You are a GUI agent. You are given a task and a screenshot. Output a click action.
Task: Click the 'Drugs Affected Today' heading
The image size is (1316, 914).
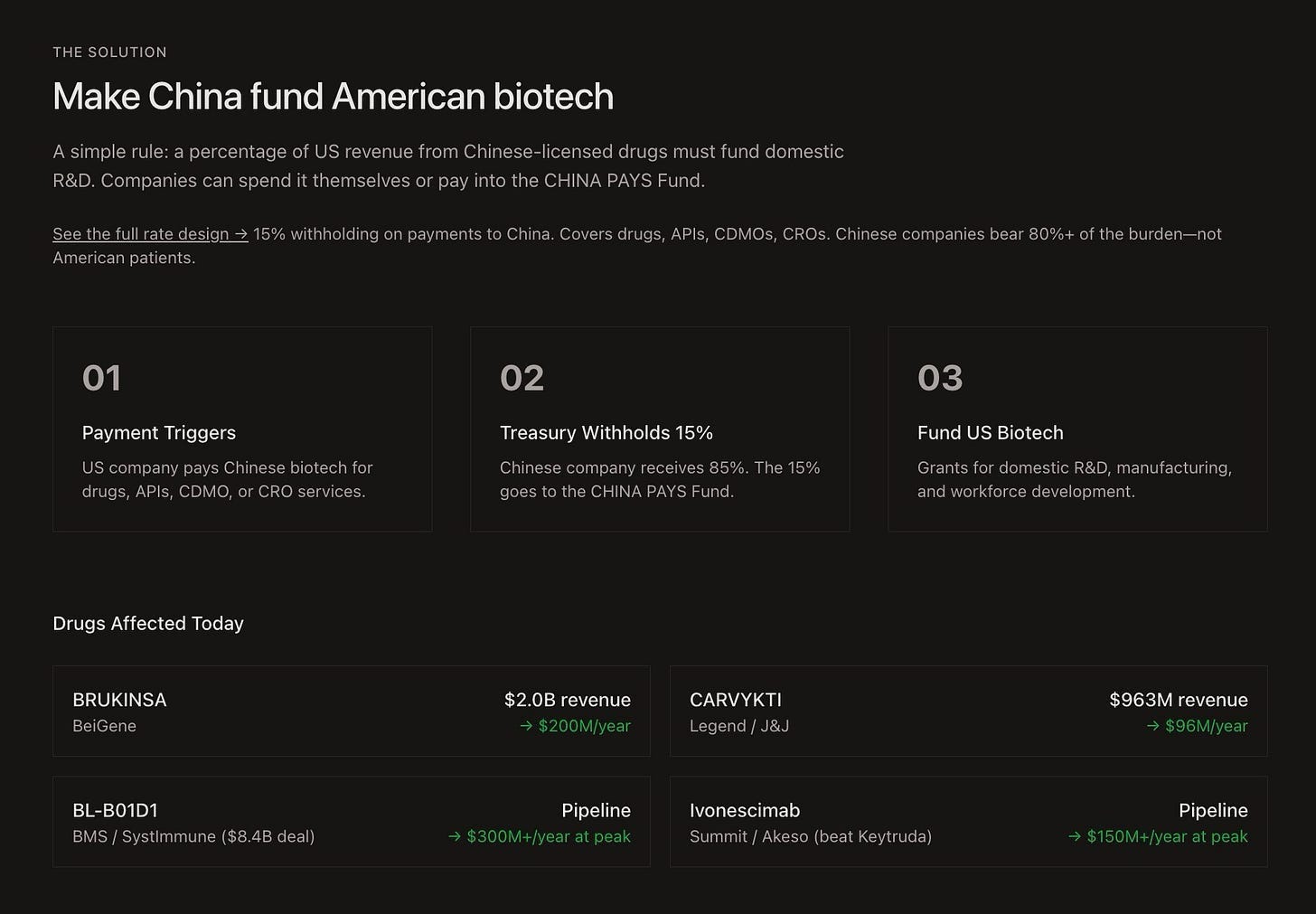click(148, 624)
